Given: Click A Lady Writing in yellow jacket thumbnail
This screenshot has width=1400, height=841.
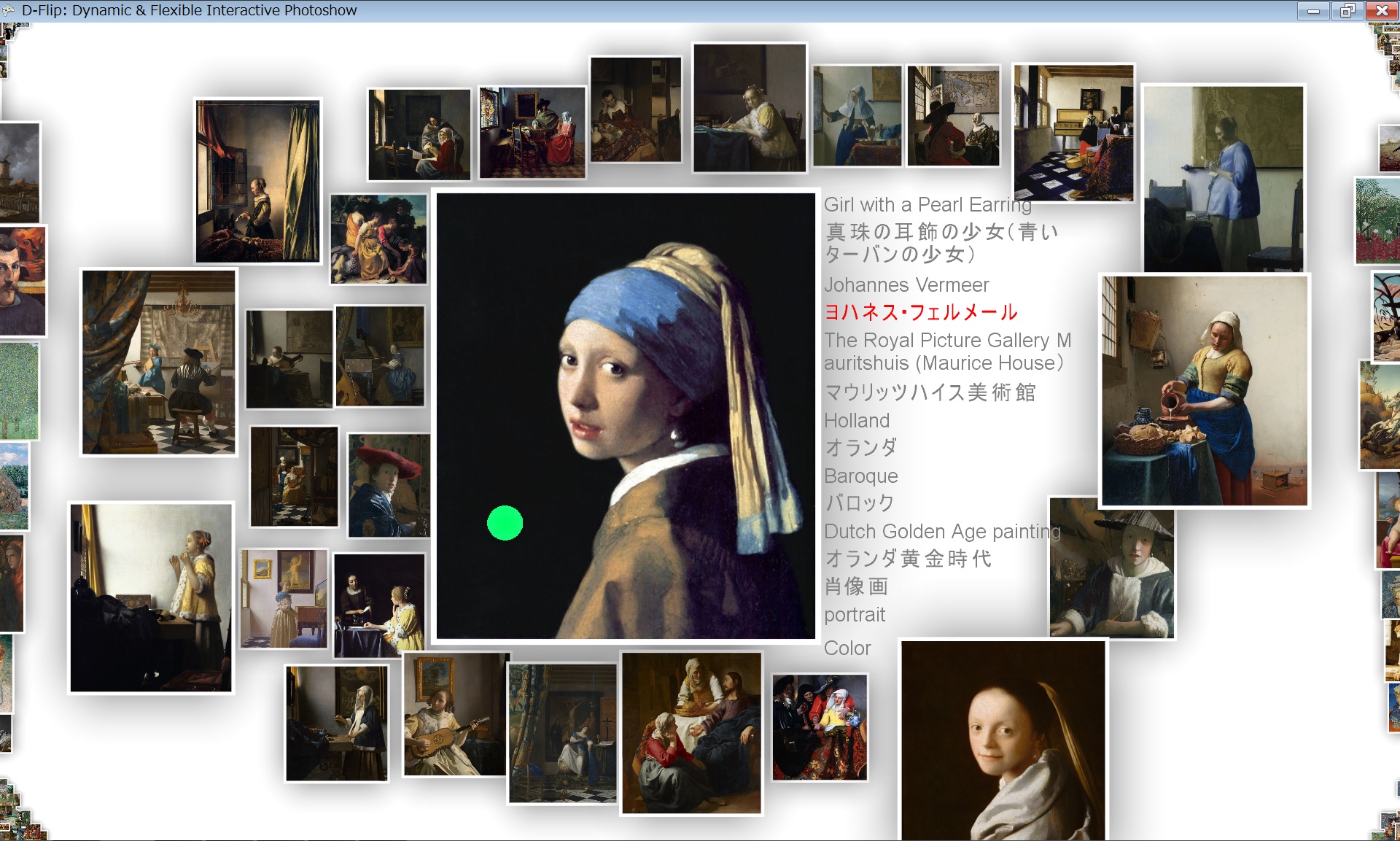Looking at the screenshot, I should (750, 108).
